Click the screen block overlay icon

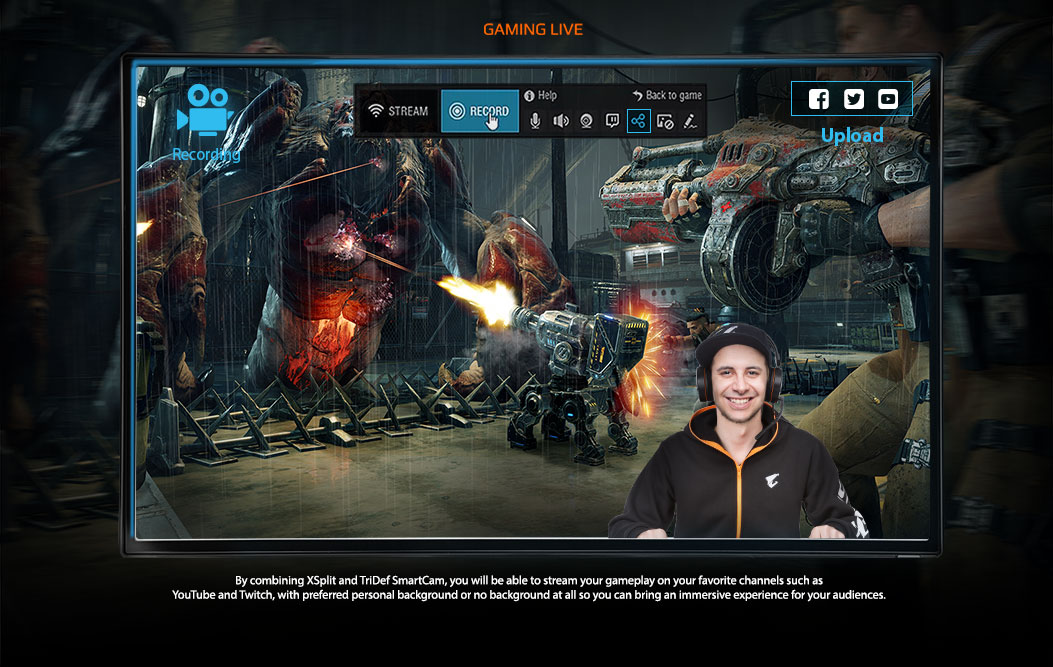[x=665, y=121]
